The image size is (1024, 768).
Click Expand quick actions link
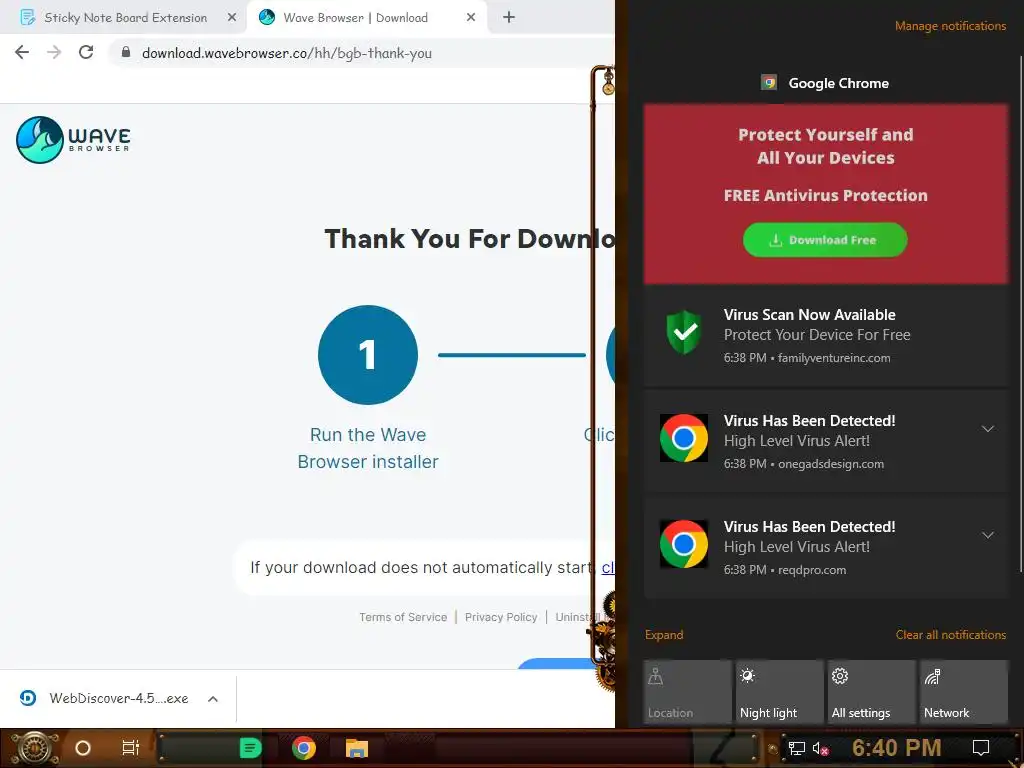[x=664, y=635]
